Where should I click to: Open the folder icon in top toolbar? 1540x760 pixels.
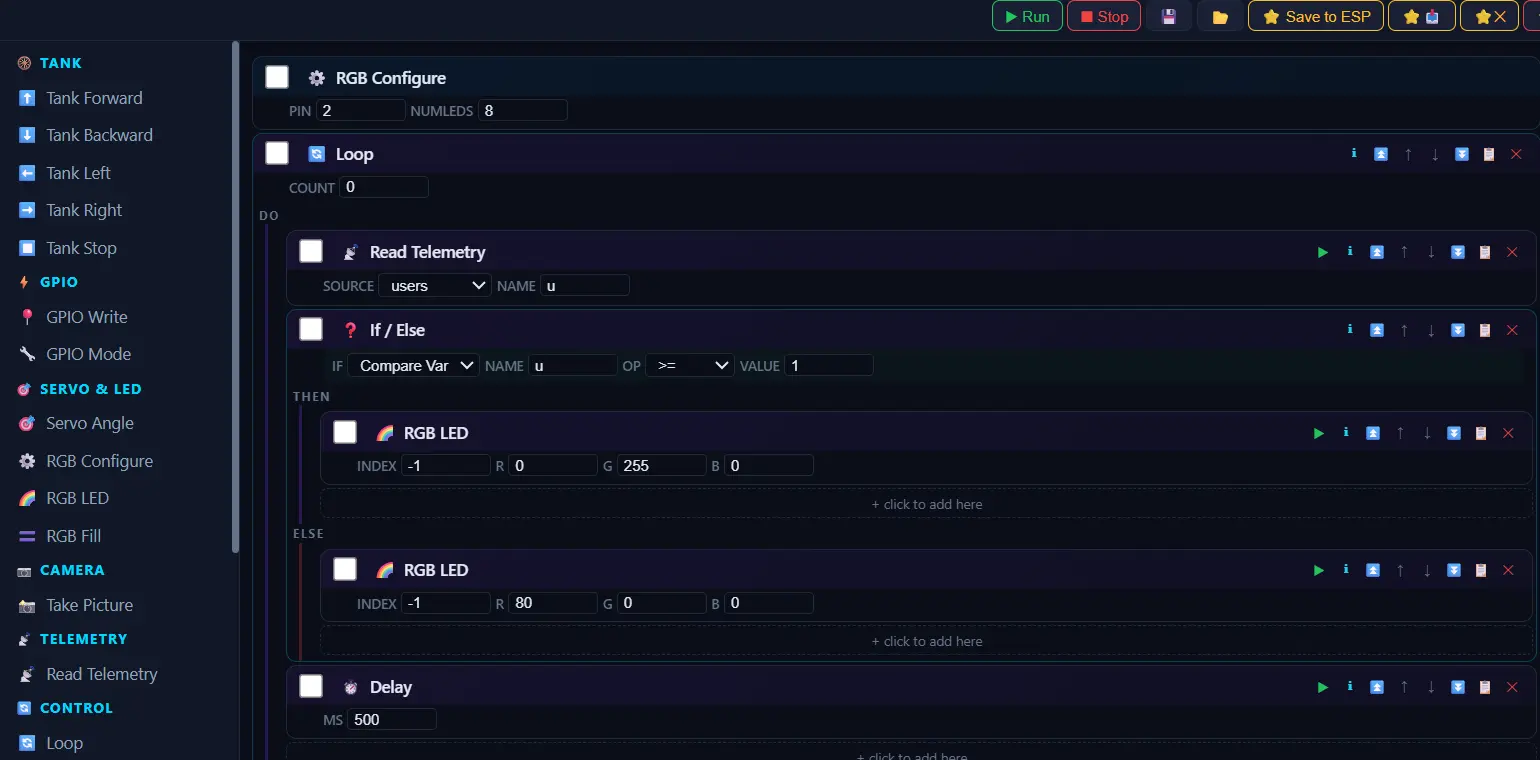tap(1220, 17)
